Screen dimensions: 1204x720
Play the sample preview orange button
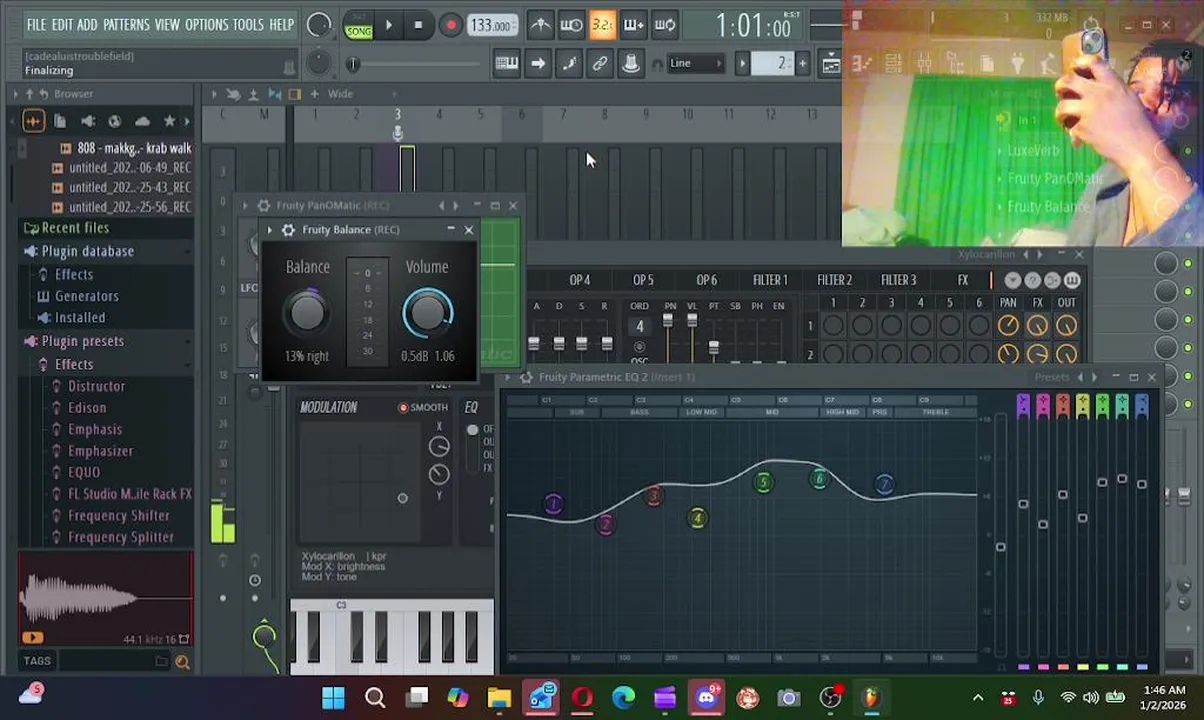click(x=32, y=638)
